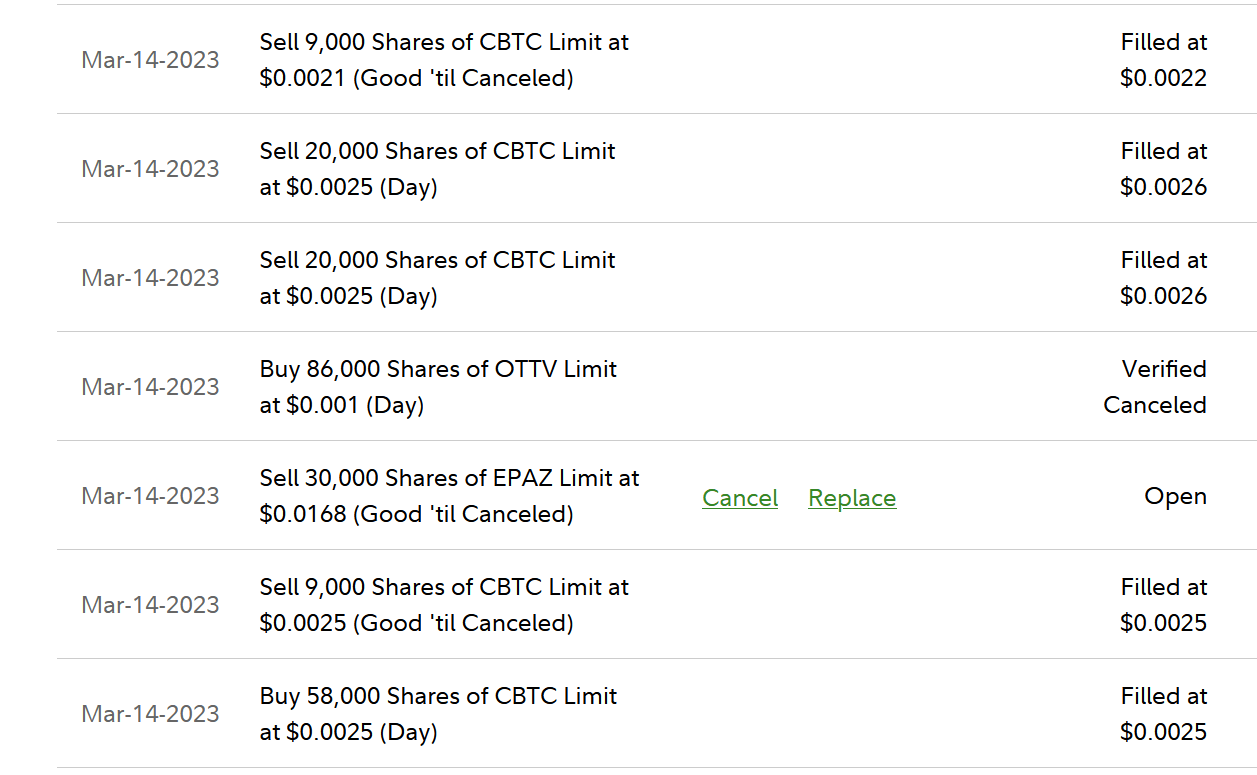This screenshot has width=1257, height=775.
Task: Click the Open status of EPAZ order
Action: pos(1175,496)
